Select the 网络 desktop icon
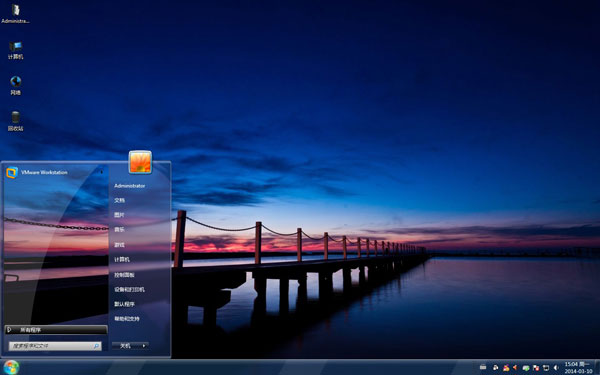The width and height of the screenshot is (600, 375). pyautogui.click(x=15, y=85)
